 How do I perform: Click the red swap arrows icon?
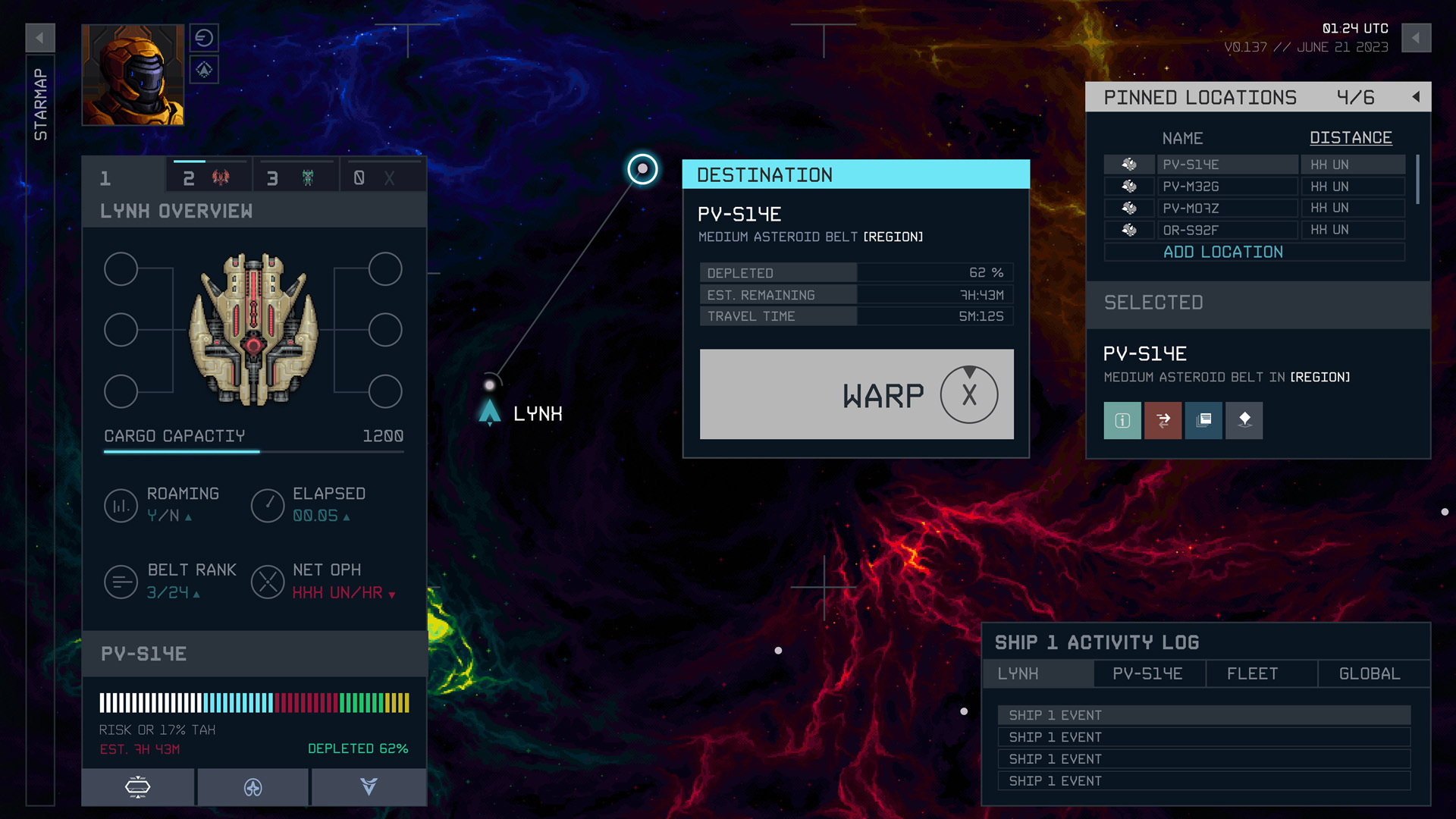pyautogui.click(x=1163, y=420)
